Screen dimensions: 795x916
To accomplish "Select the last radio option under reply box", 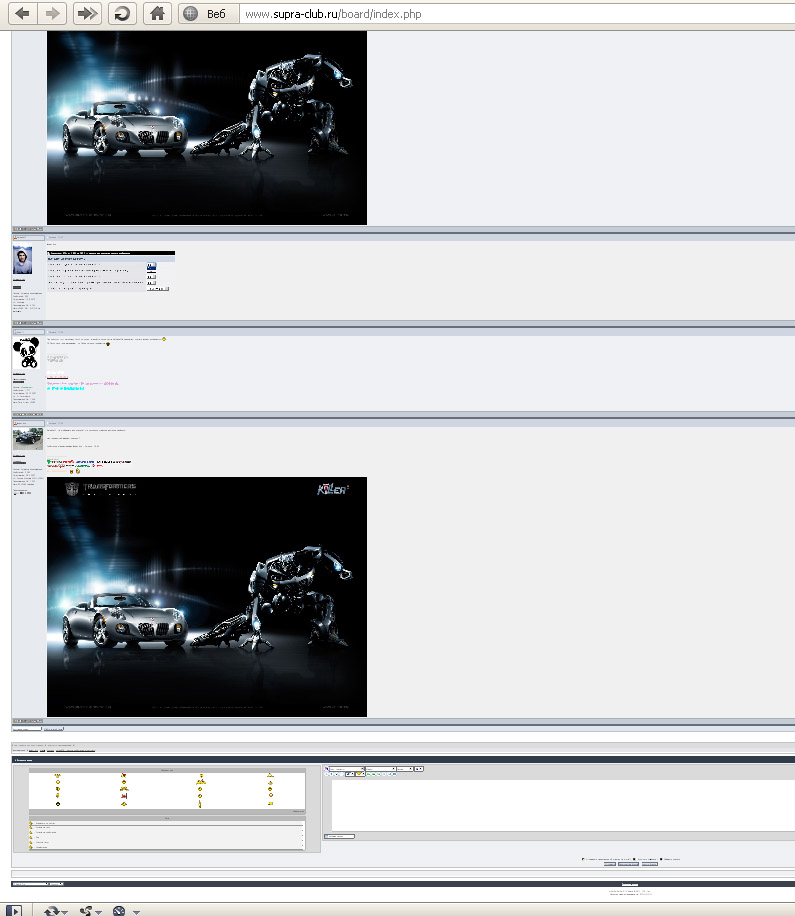I will pyautogui.click(x=660, y=858).
